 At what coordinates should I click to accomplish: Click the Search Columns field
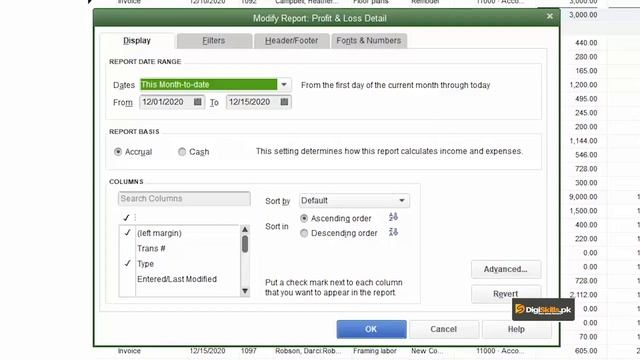point(184,199)
